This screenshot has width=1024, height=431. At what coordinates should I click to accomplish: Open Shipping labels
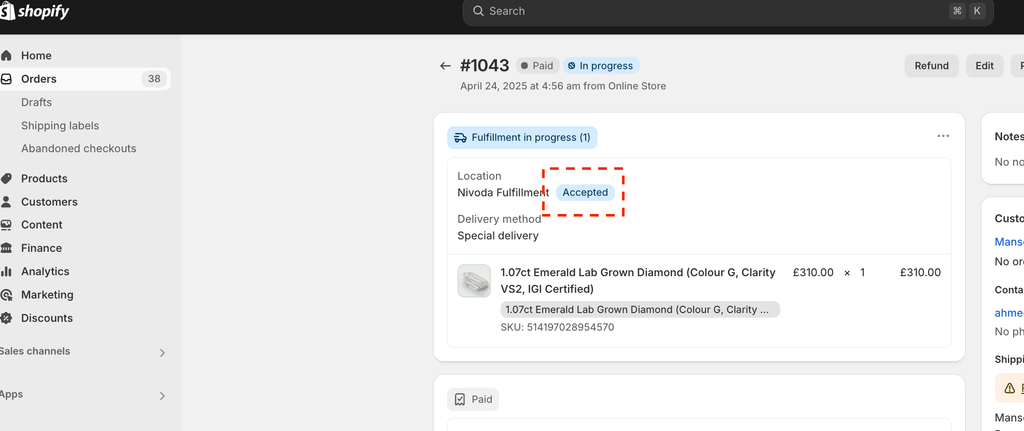[x=60, y=125]
